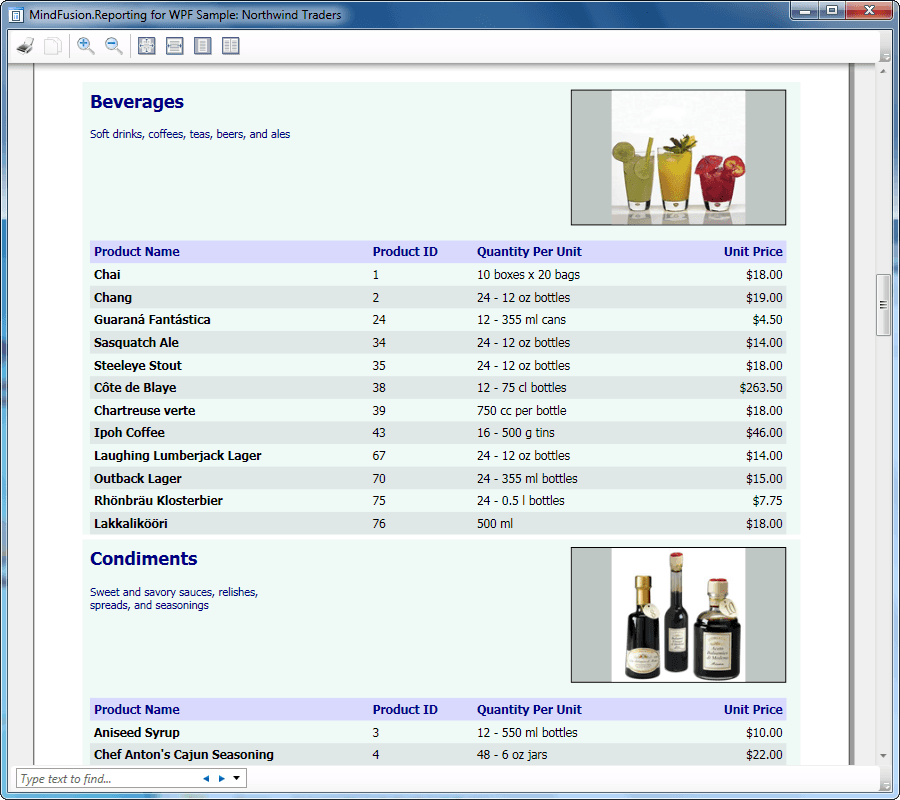Find next match with the right arrow
The image size is (900, 800).
pos(222,779)
